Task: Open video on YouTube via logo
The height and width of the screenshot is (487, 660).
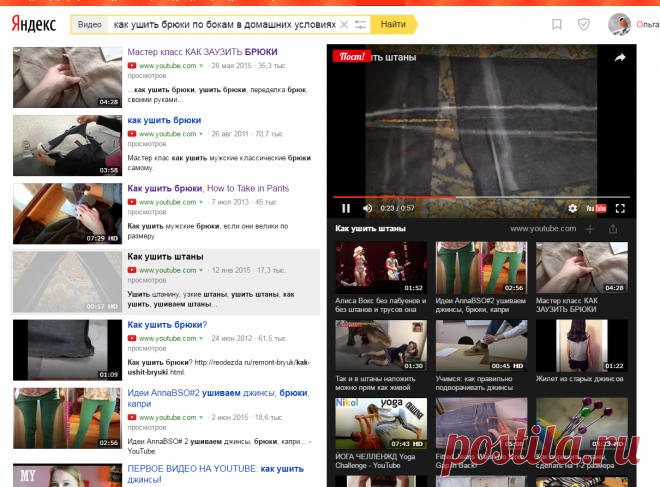Action: (x=596, y=208)
